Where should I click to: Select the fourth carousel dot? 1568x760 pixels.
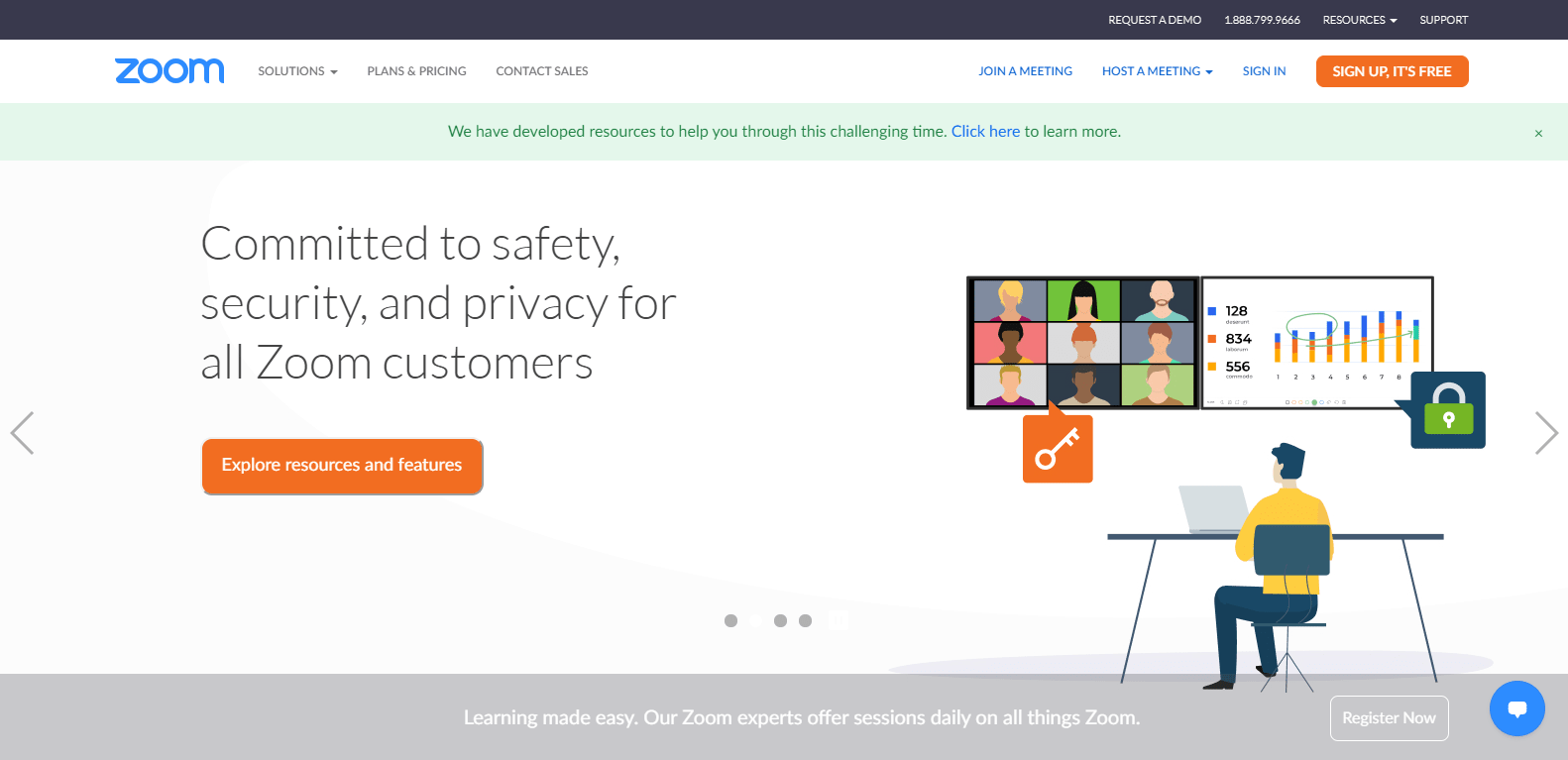point(805,621)
